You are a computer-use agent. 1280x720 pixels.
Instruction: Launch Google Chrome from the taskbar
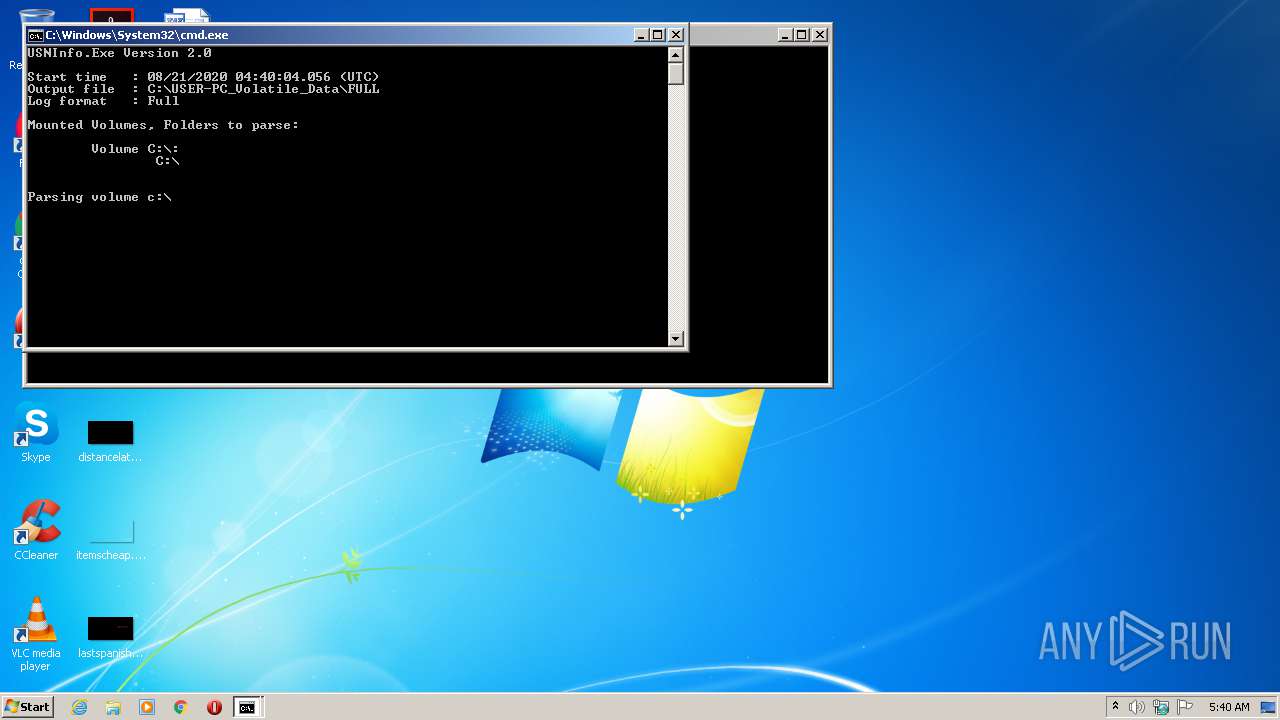point(181,707)
